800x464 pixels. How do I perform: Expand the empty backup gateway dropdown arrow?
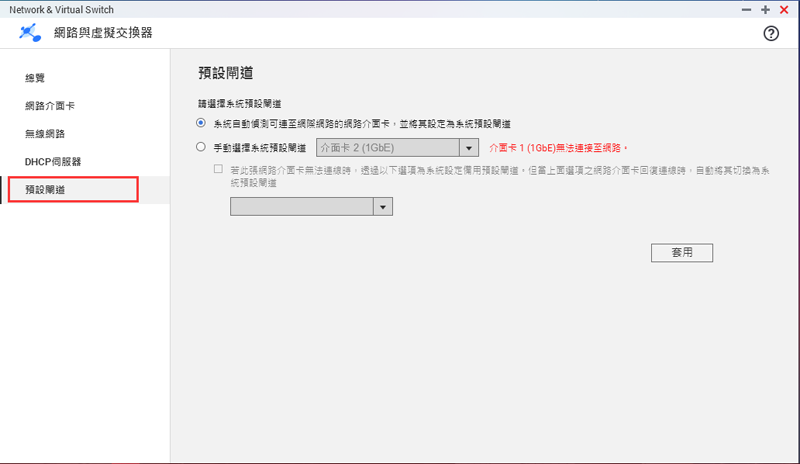pos(382,206)
